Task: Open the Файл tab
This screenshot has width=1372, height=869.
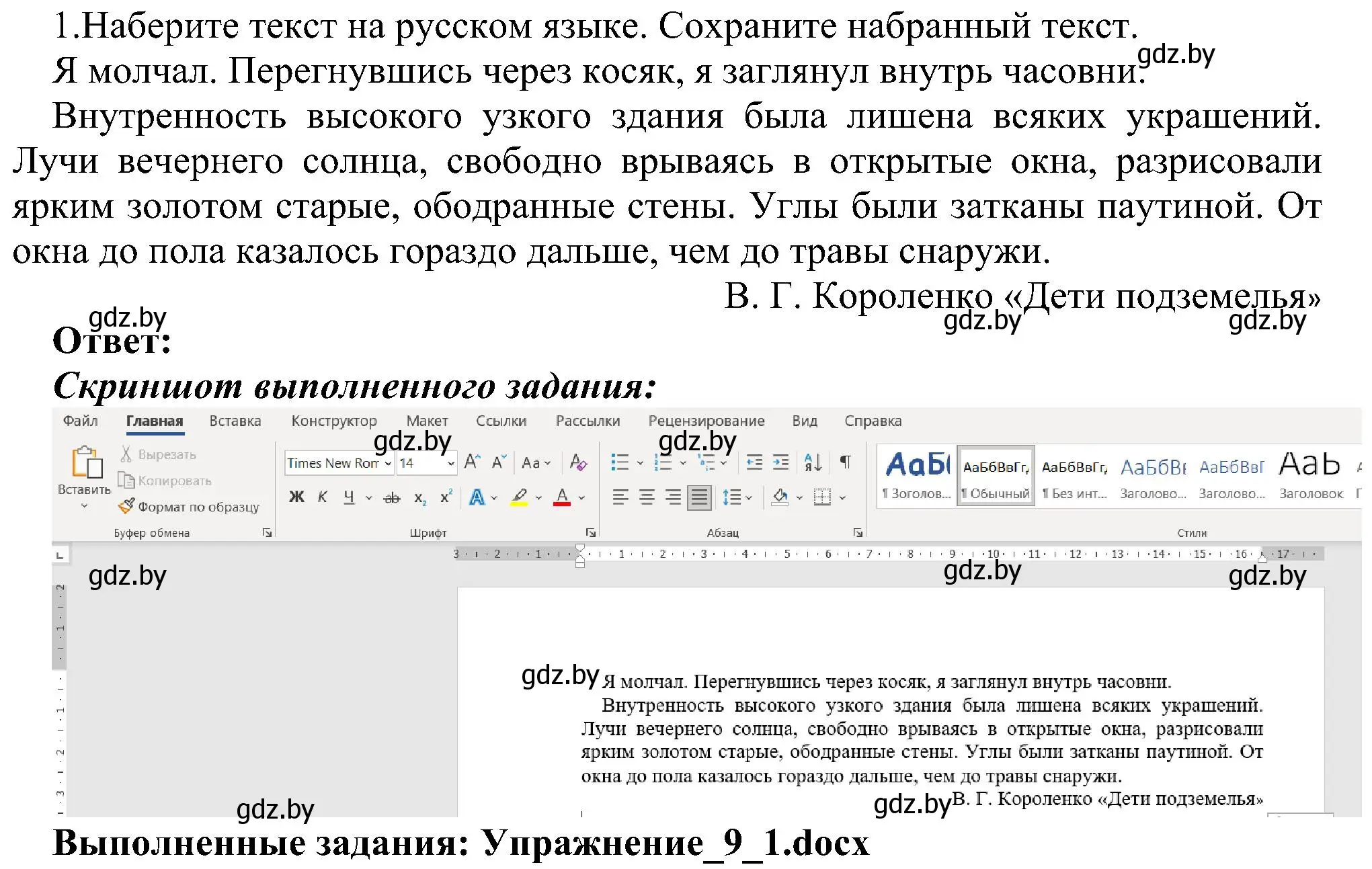Action: pos(81,421)
